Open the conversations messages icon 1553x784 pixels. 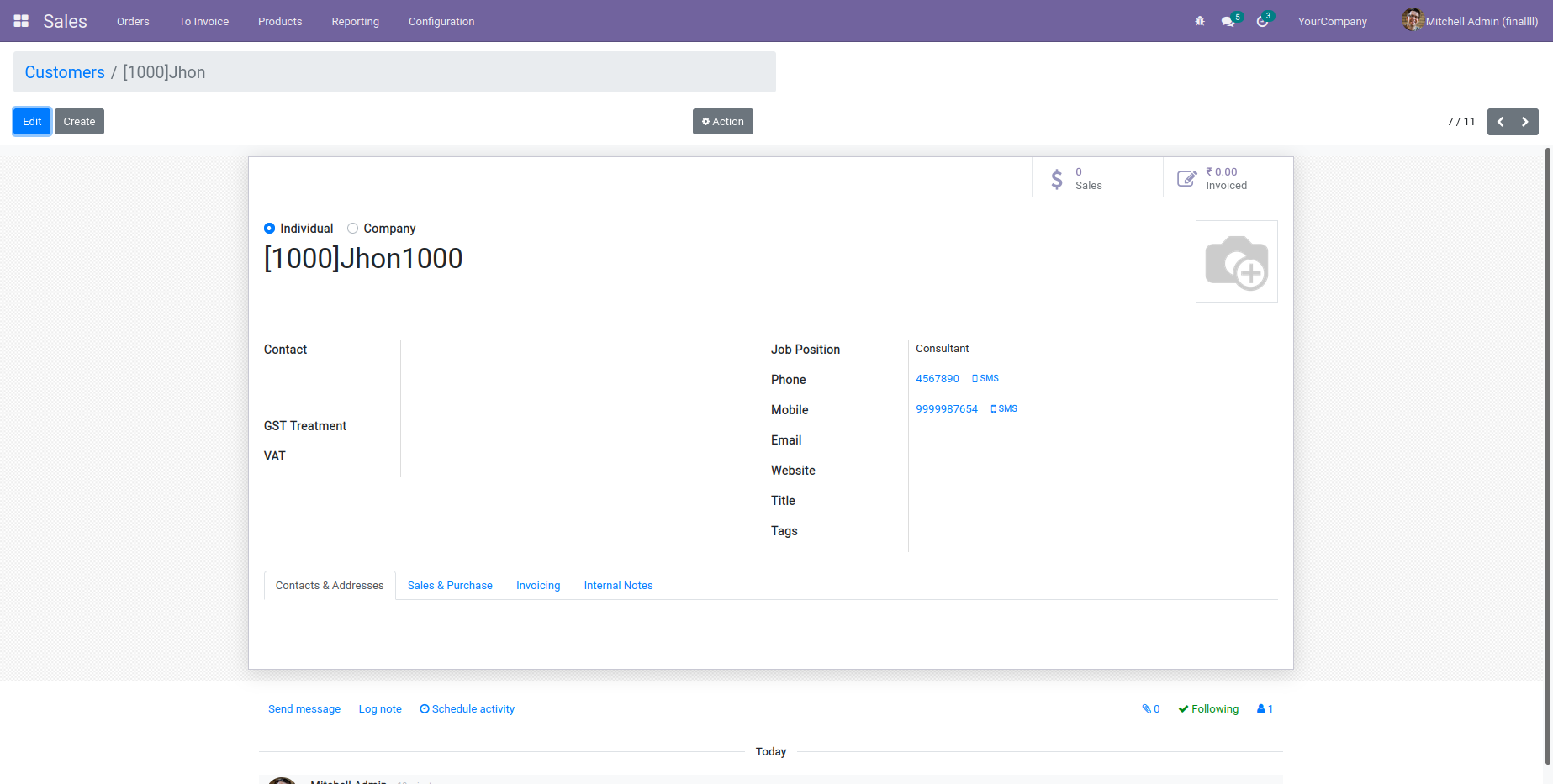coord(1228,21)
